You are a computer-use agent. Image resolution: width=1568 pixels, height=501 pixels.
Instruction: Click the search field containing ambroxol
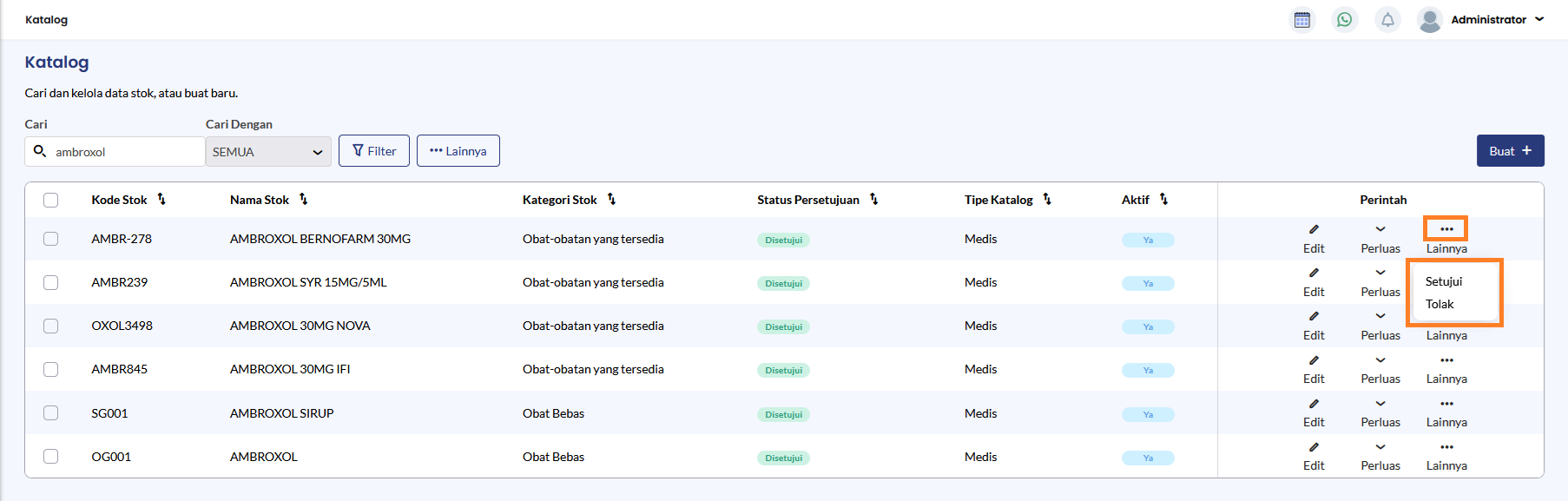coord(122,152)
